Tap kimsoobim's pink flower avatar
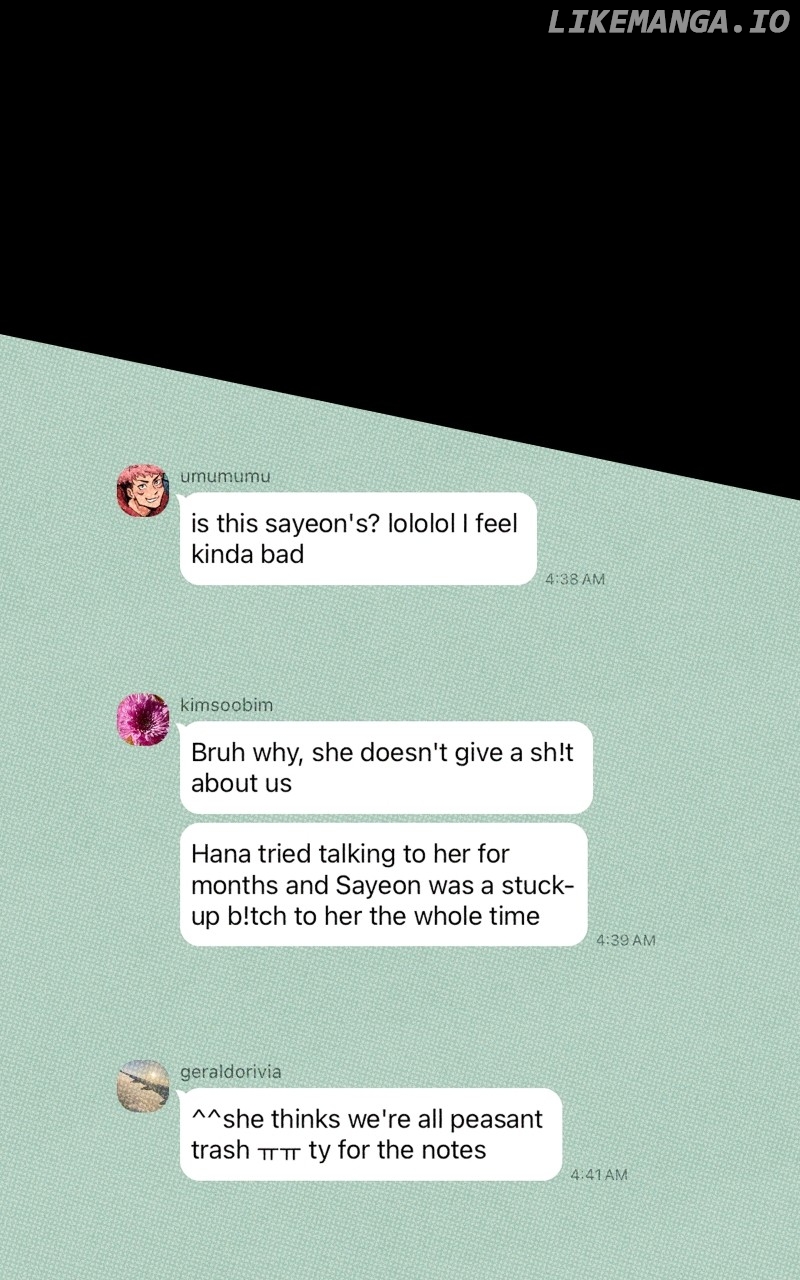The height and width of the screenshot is (1280, 800). click(x=143, y=719)
